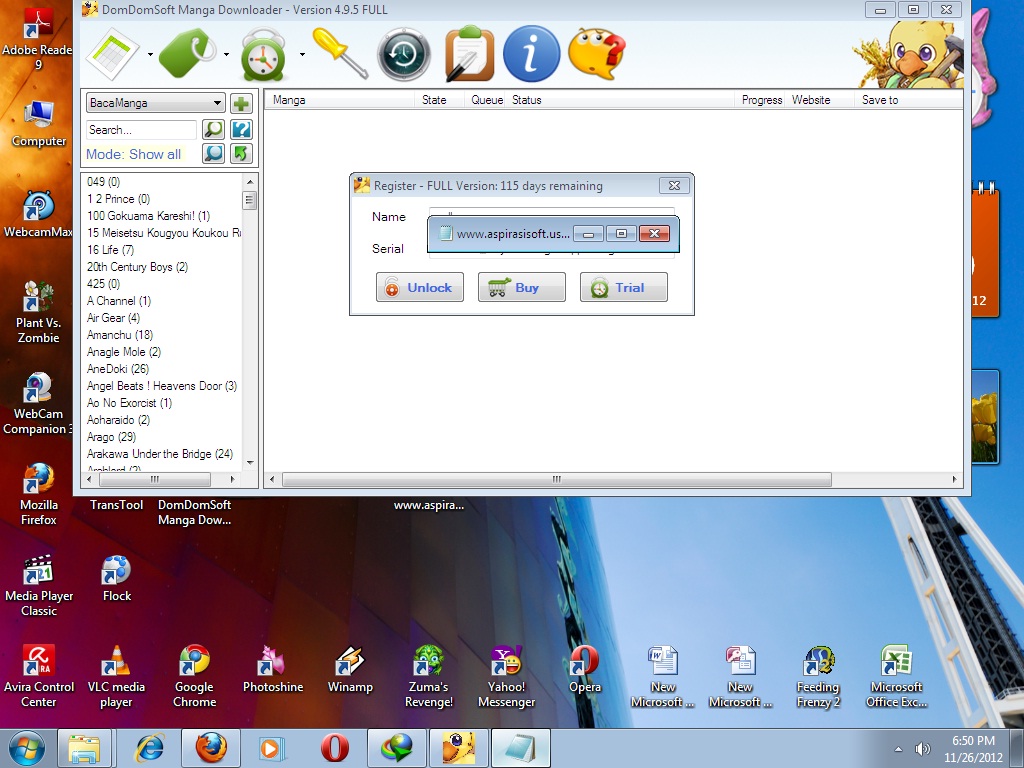Select Angel Beats ! Heavens Door (3)

(x=161, y=385)
